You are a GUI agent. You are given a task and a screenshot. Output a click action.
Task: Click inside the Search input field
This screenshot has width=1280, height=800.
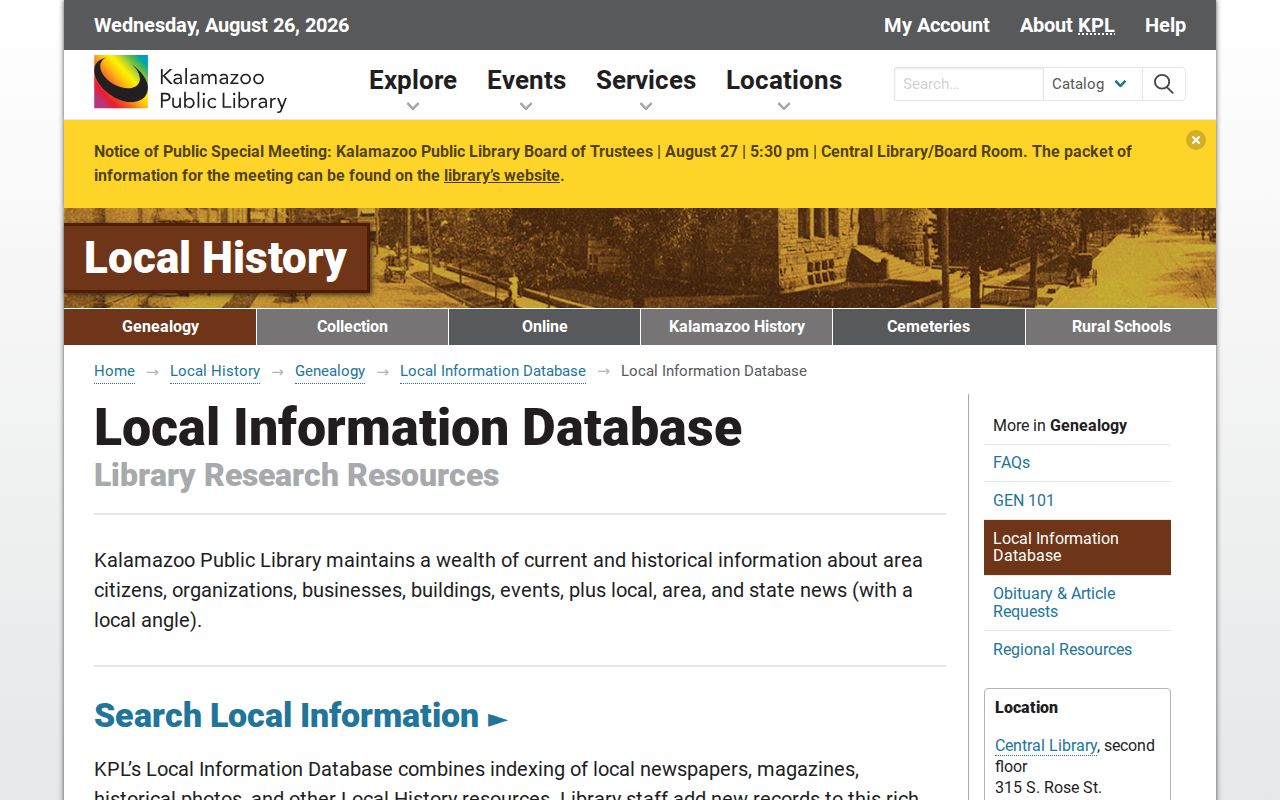(x=968, y=84)
